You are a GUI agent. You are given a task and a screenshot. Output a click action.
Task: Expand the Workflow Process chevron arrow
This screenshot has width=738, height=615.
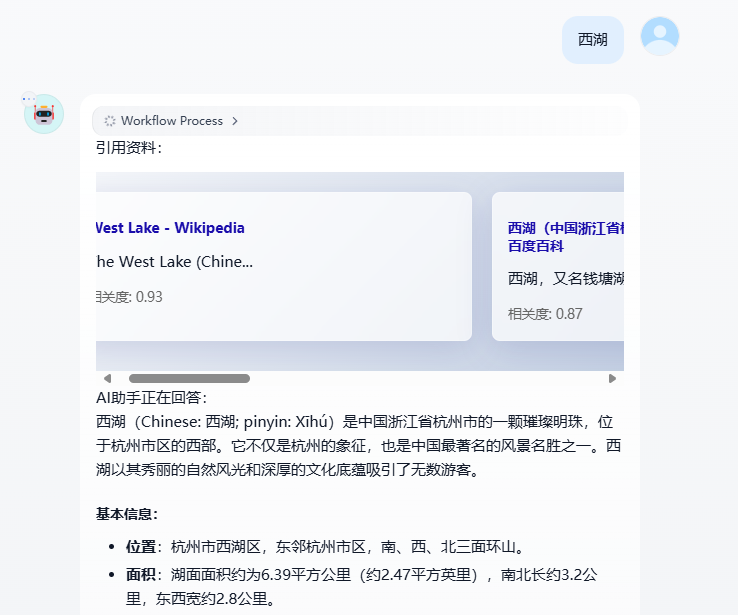[x=235, y=121]
